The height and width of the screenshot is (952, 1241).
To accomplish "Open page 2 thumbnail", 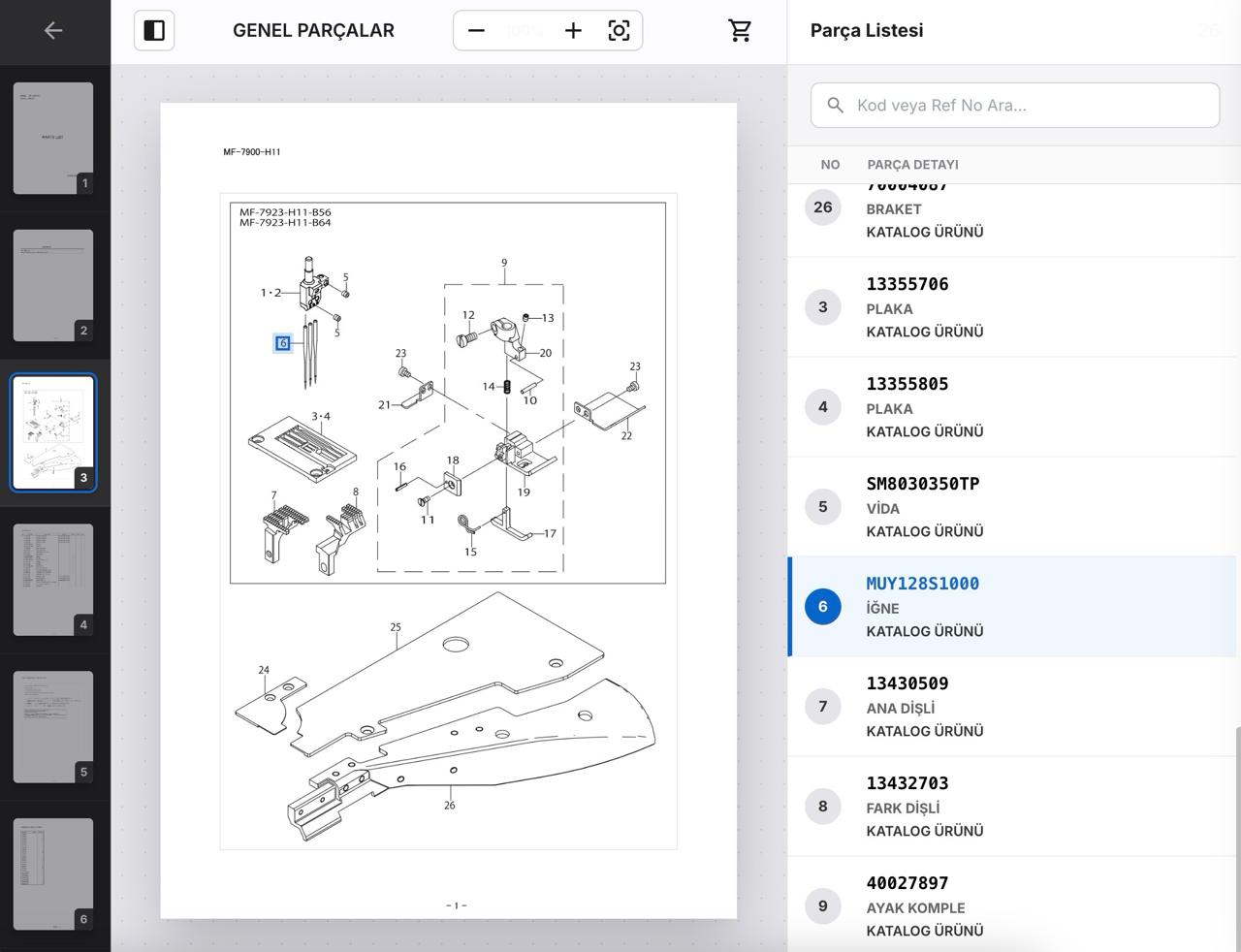I will click(x=53, y=285).
